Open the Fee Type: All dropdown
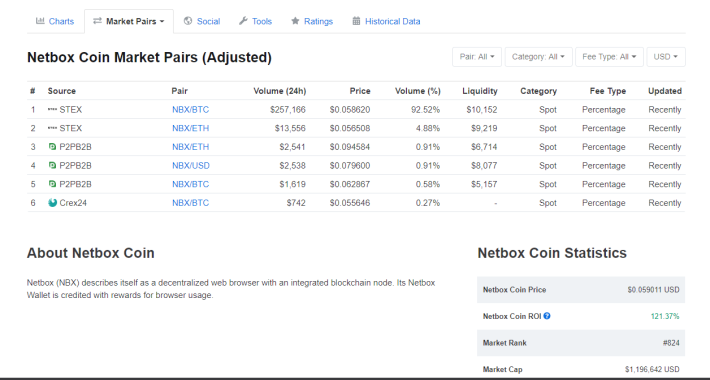The image size is (710, 380). click(x=609, y=57)
